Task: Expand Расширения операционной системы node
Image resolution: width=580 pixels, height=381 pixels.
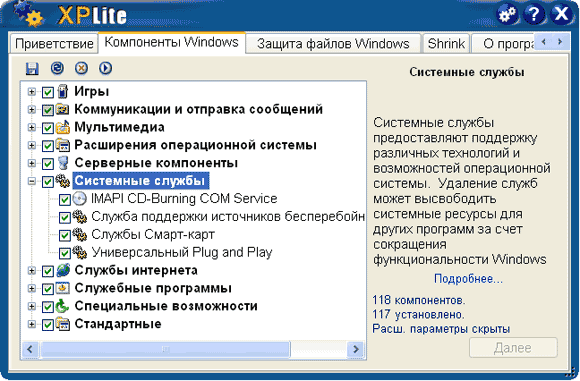Action: tap(32, 145)
